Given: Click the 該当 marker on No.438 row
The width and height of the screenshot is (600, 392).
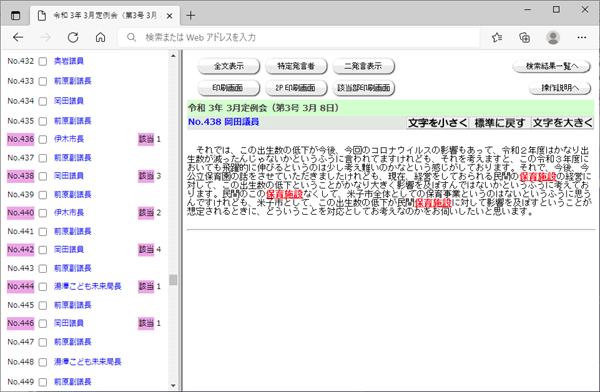Looking at the screenshot, I should (146, 176).
